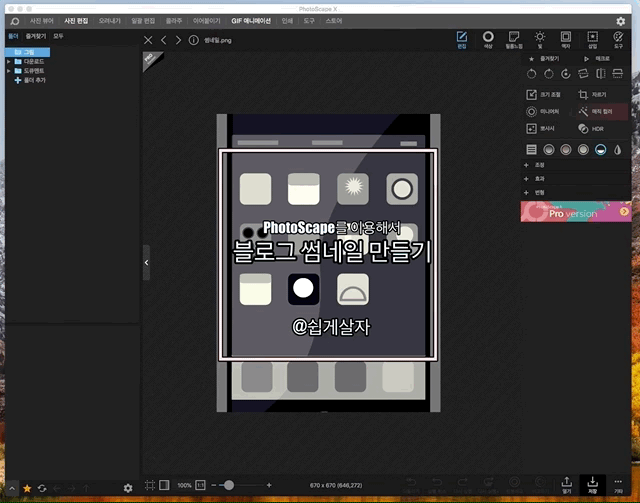Click the straighten image icon
640x503 pixels.
click(583, 74)
